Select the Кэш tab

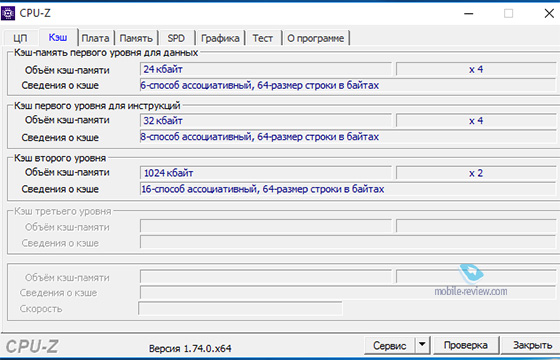point(58,37)
